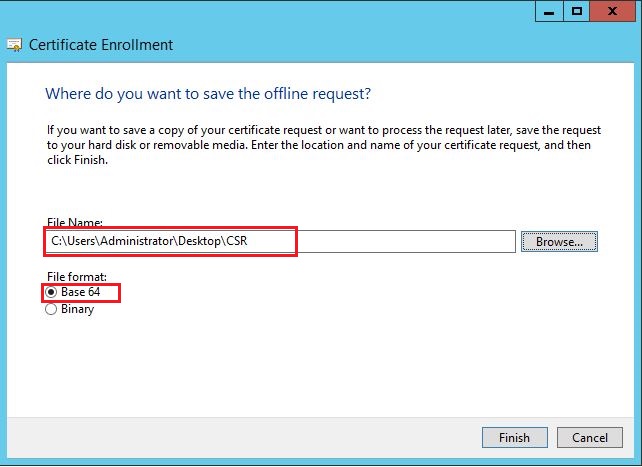Viewport: 642px width, 467px height.
Task: Minimize the Certificate Enrollment window
Action: pos(549,11)
